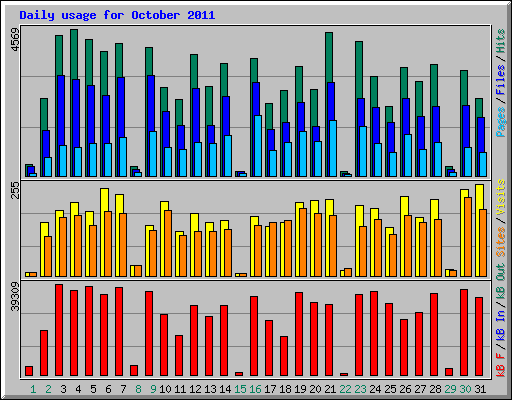Click day 18 on the x-axis
This screenshot has width=512, height=400.
[x=285, y=389]
